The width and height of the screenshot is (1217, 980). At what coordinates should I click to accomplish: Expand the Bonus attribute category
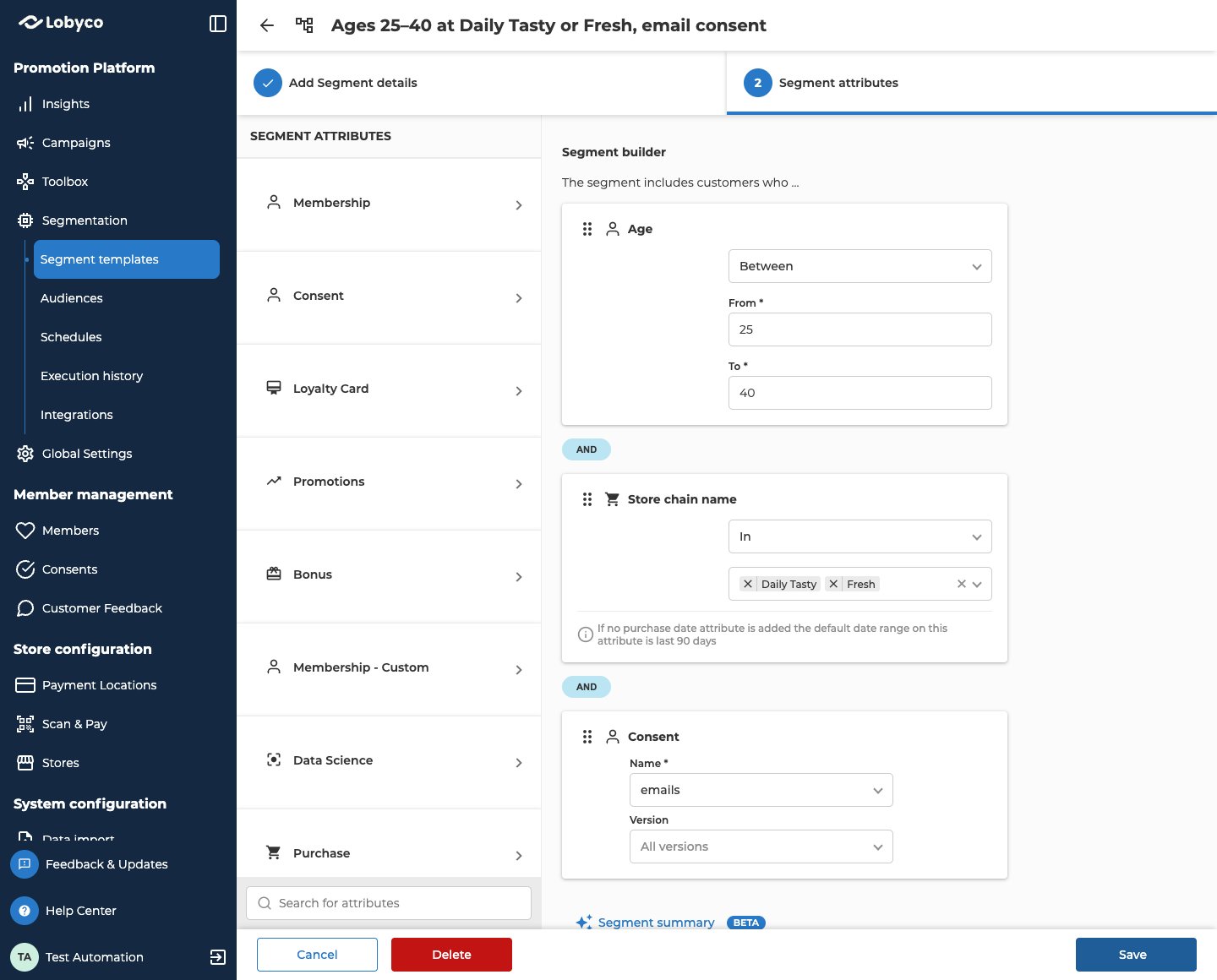[389, 576]
